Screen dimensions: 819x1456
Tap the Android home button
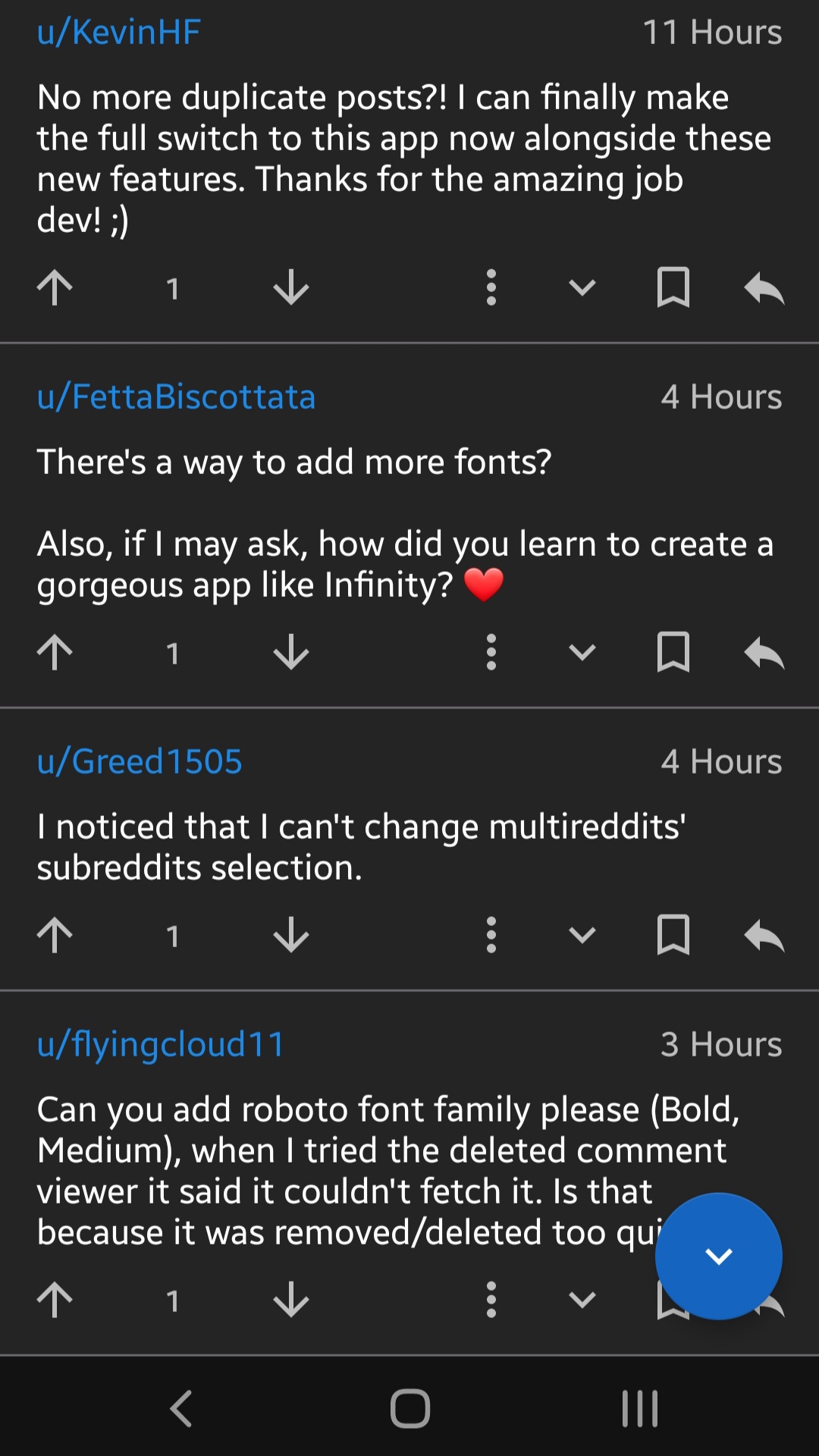click(409, 1407)
